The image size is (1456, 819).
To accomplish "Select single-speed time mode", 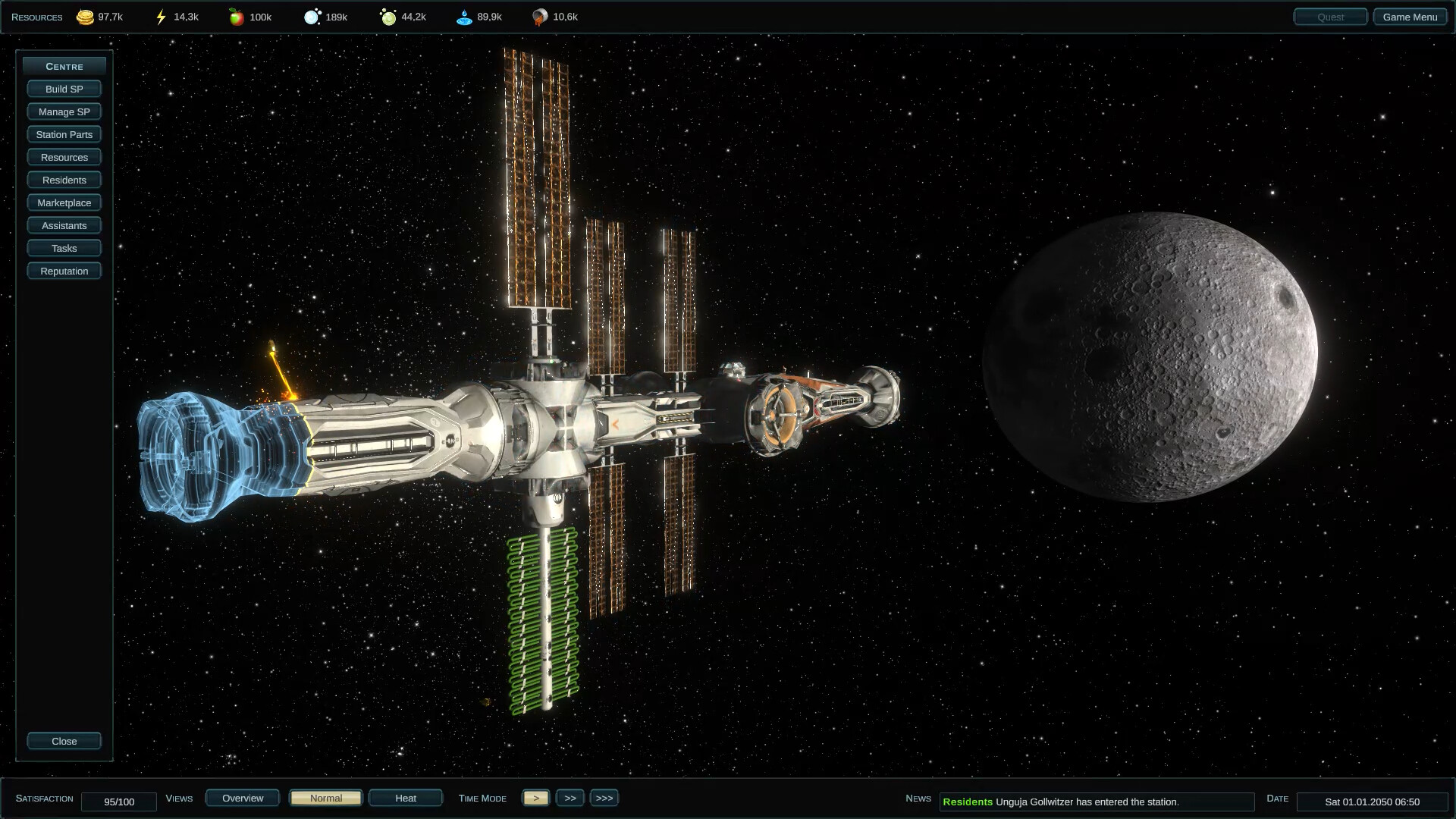I will (x=535, y=798).
